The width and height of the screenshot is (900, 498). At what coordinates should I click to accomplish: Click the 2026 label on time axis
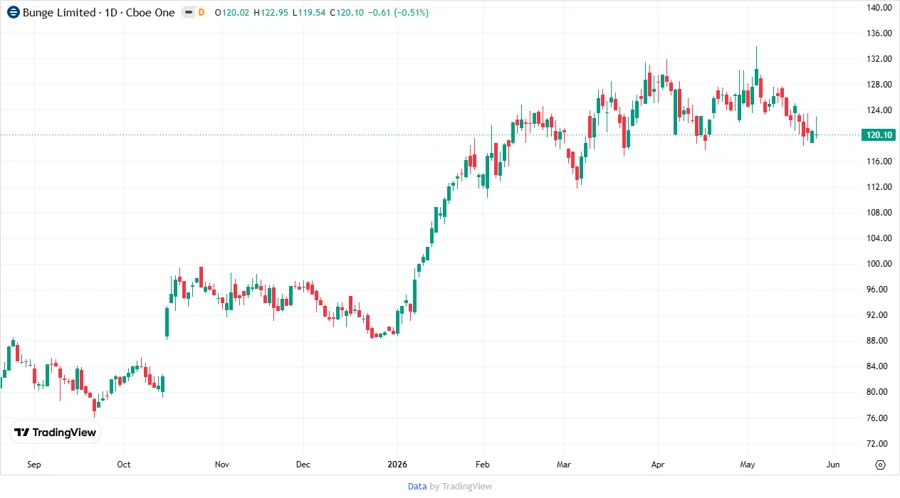tap(397, 464)
